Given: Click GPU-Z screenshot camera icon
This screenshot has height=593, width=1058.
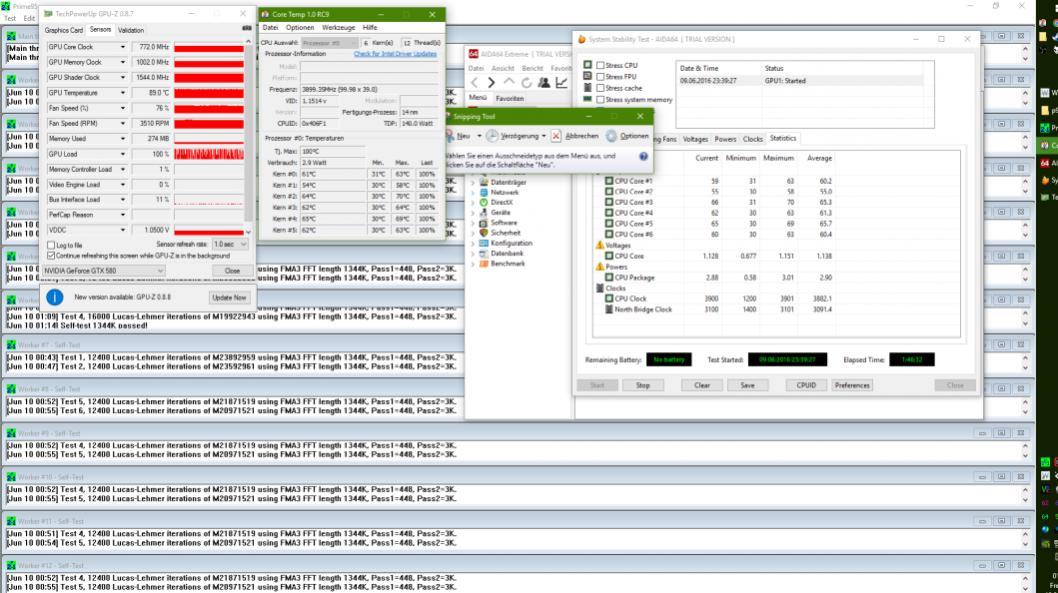Looking at the screenshot, I should pyautogui.click(x=246, y=28).
